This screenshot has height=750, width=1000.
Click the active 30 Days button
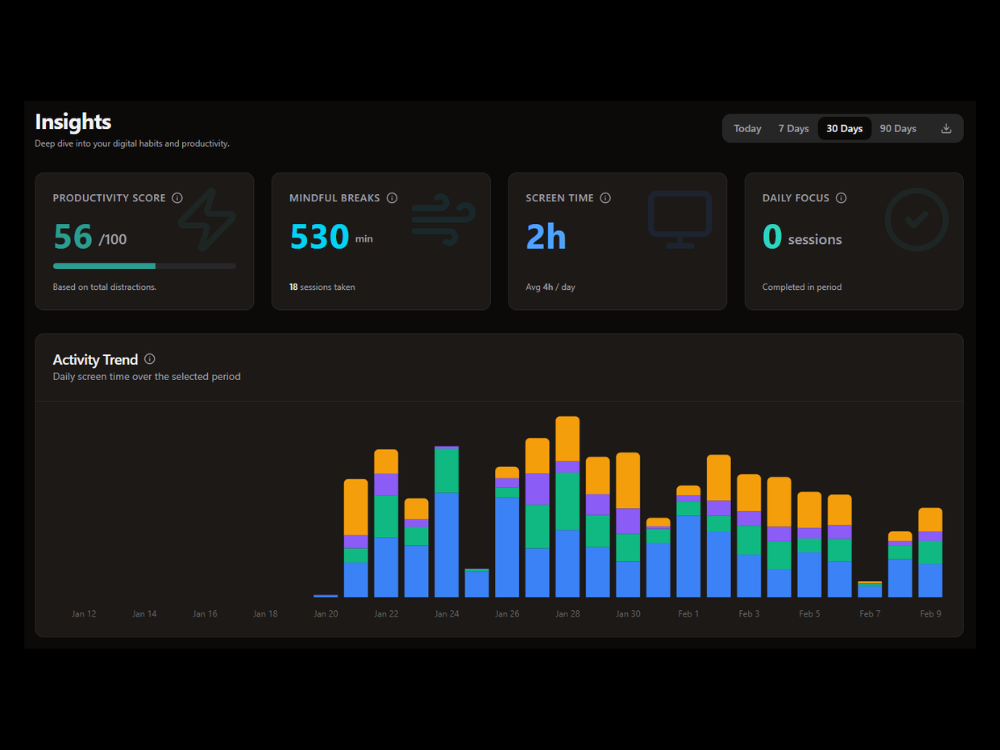[x=844, y=128]
